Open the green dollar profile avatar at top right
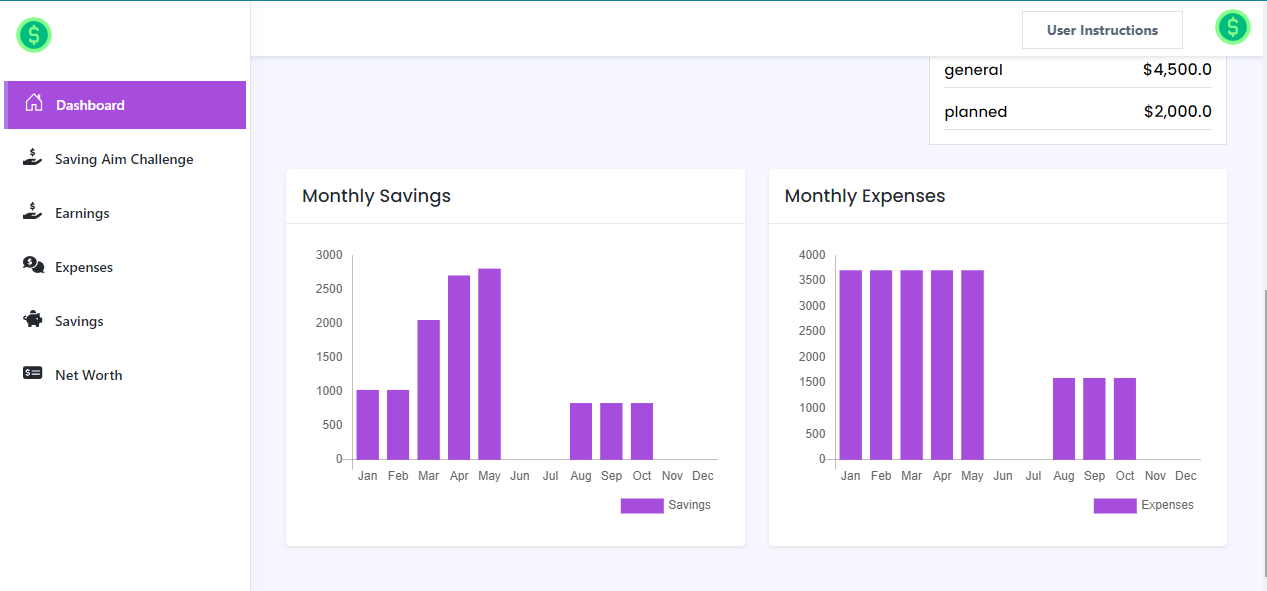1267x591 pixels. (1232, 27)
